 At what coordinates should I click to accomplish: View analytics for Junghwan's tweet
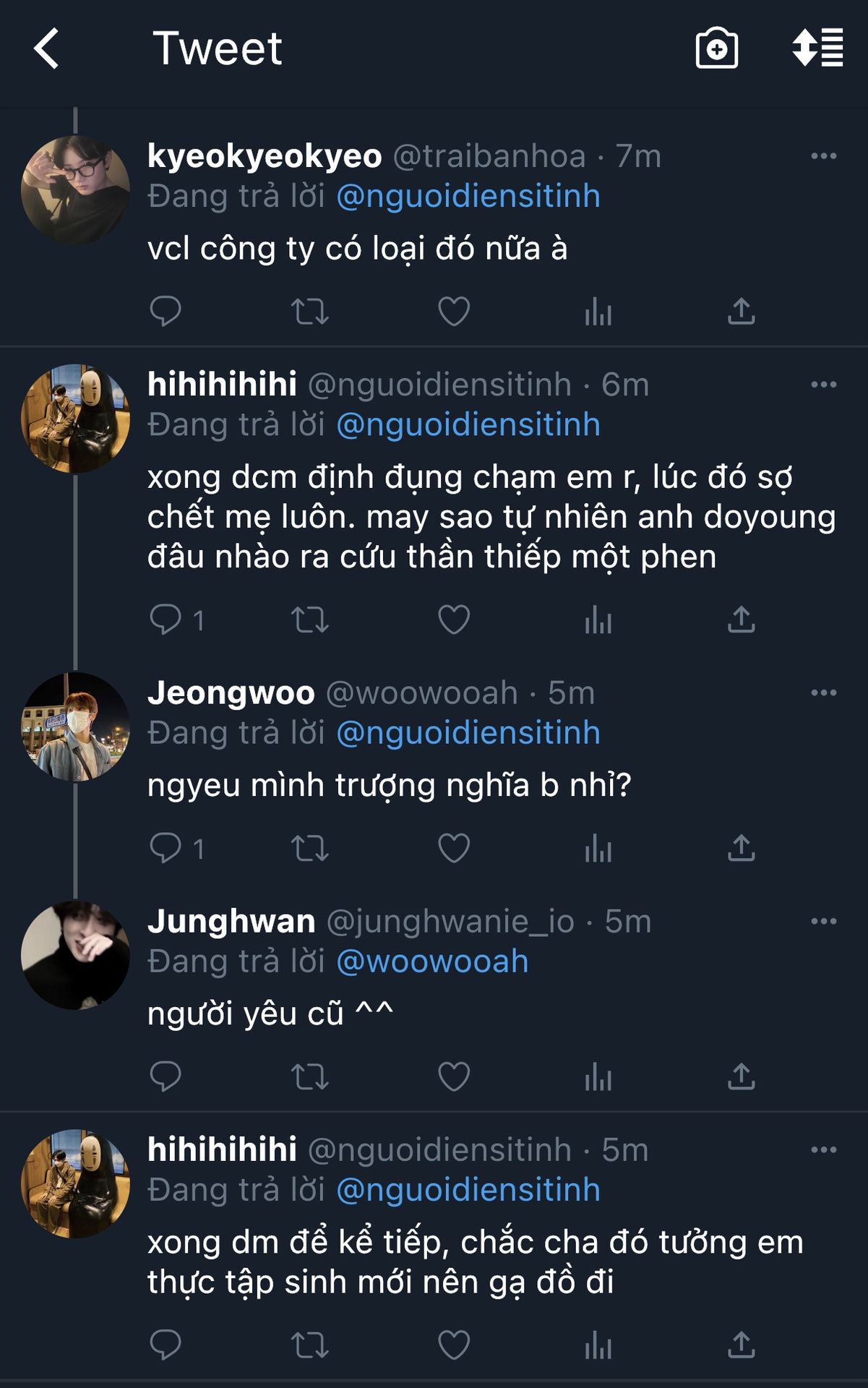pos(598,1077)
